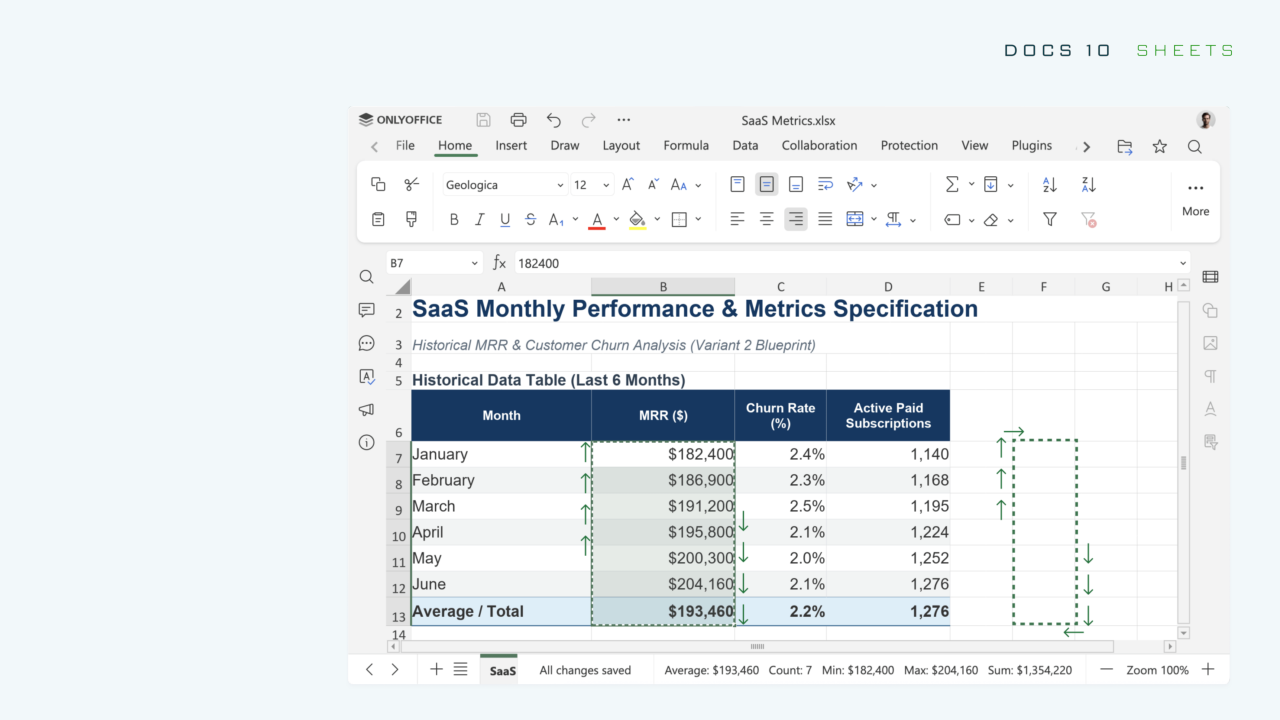Screen dimensions: 1280x720
Task: Open the font size 12 dropdown
Action: [606, 185]
